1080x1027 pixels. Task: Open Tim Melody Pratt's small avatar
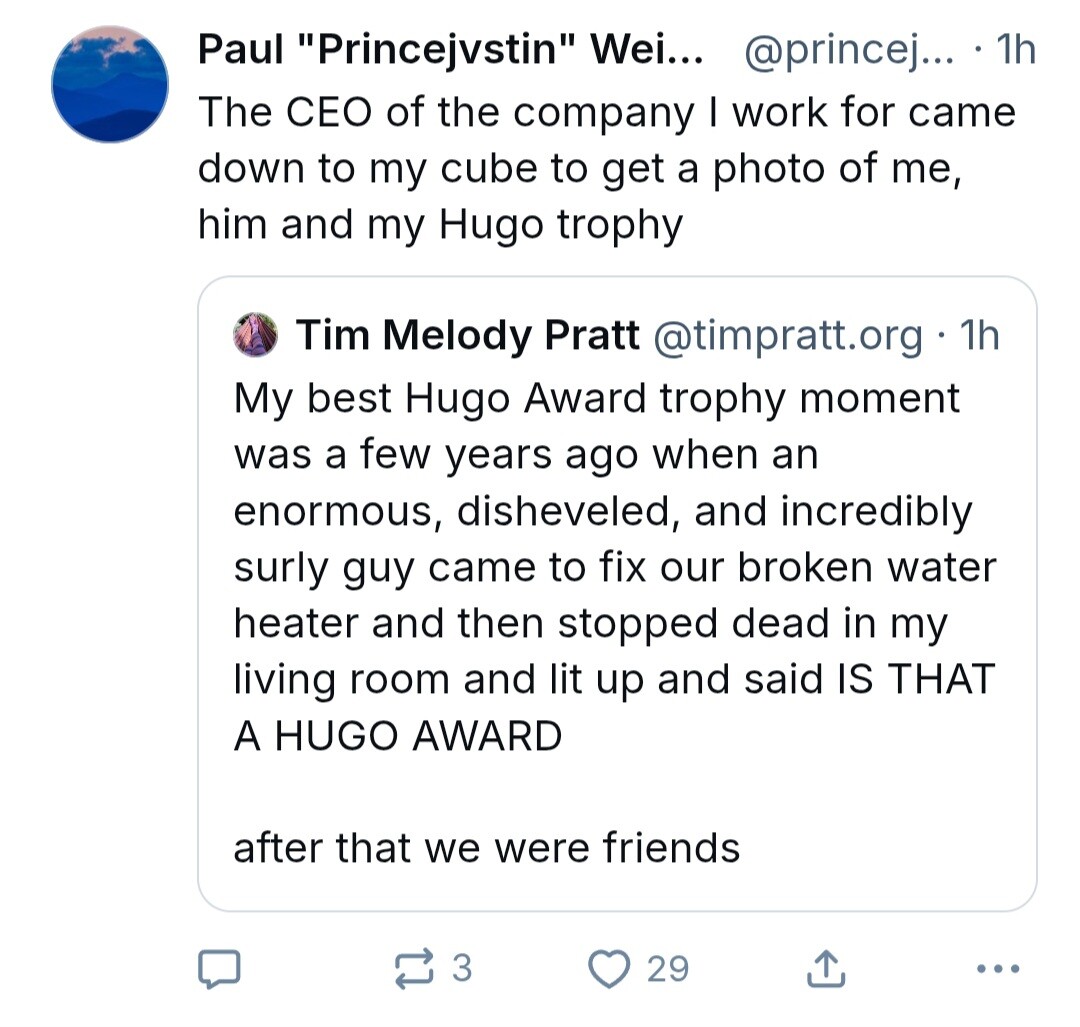click(256, 335)
